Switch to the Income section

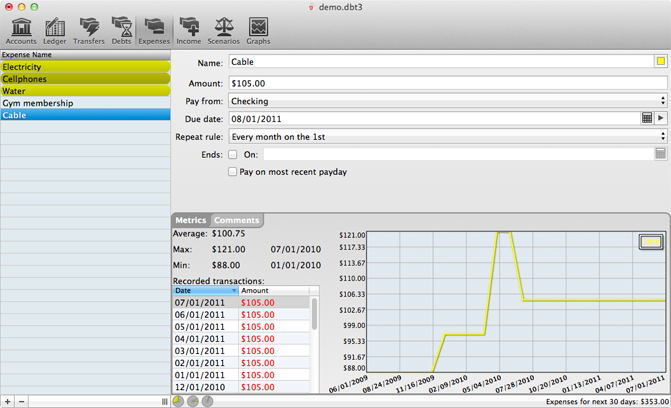point(188,30)
